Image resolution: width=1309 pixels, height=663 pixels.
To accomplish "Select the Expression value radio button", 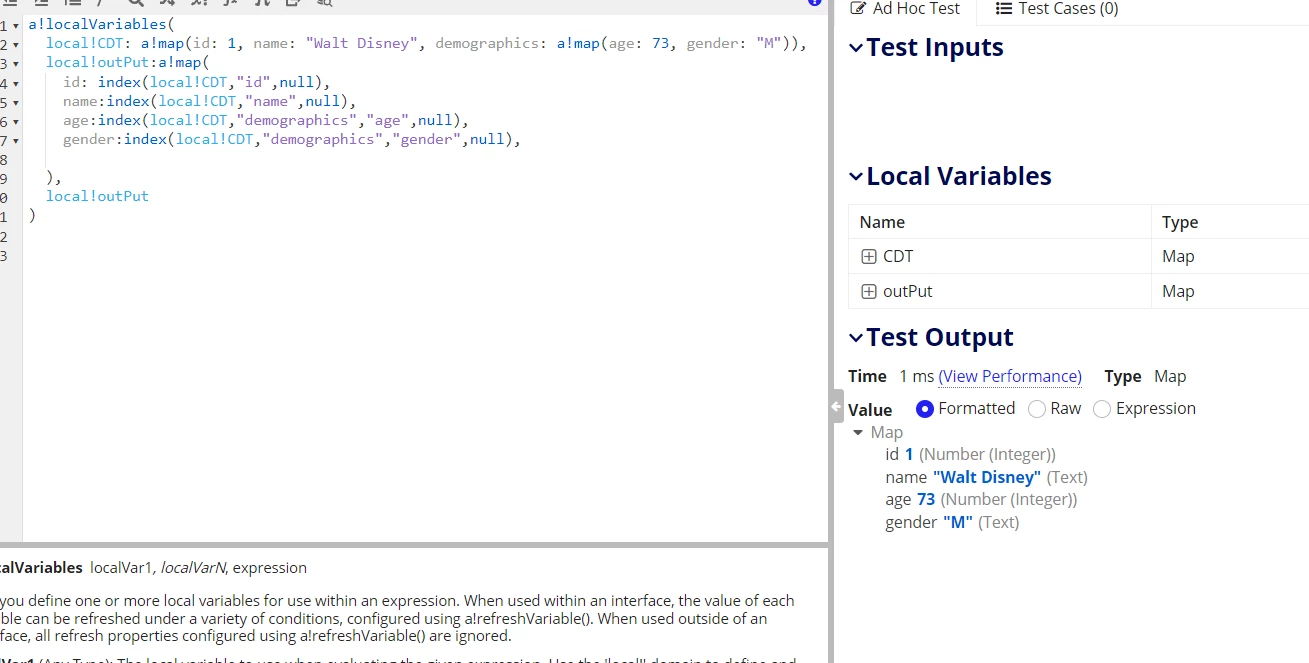I will click(x=1102, y=409).
